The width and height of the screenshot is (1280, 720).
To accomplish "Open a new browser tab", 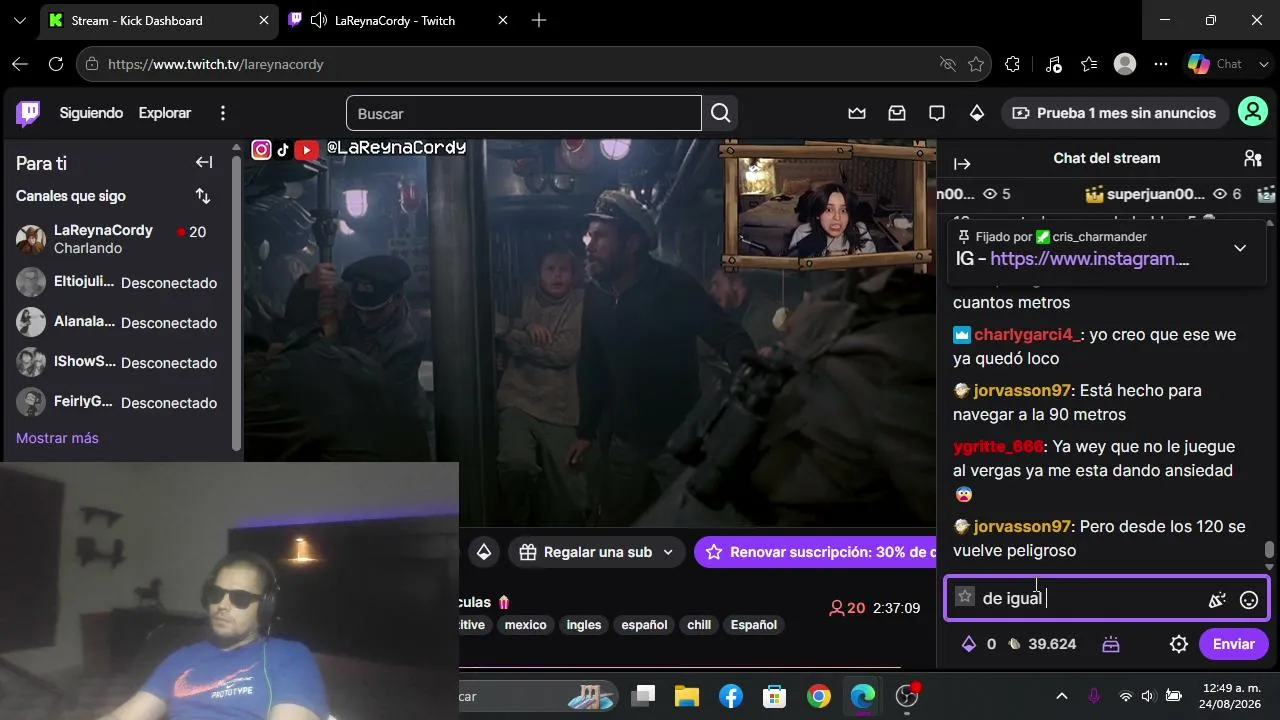I will click(x=539, y=20).
